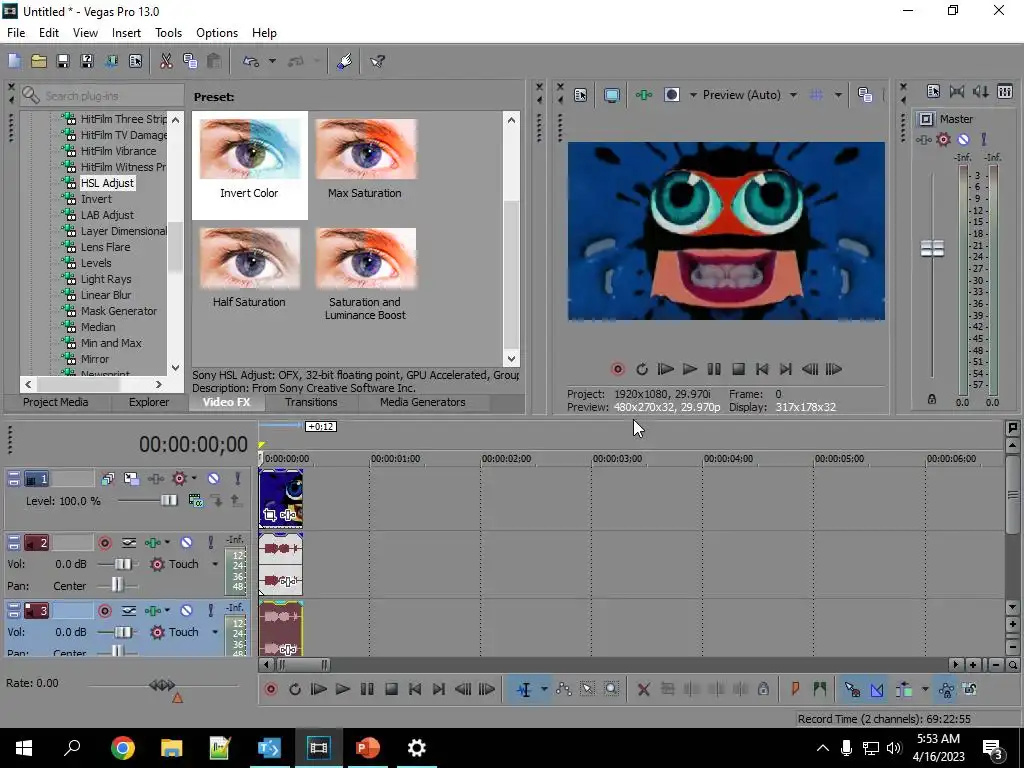Click Insert Marker in timeline toolbar

pos(795,689)
